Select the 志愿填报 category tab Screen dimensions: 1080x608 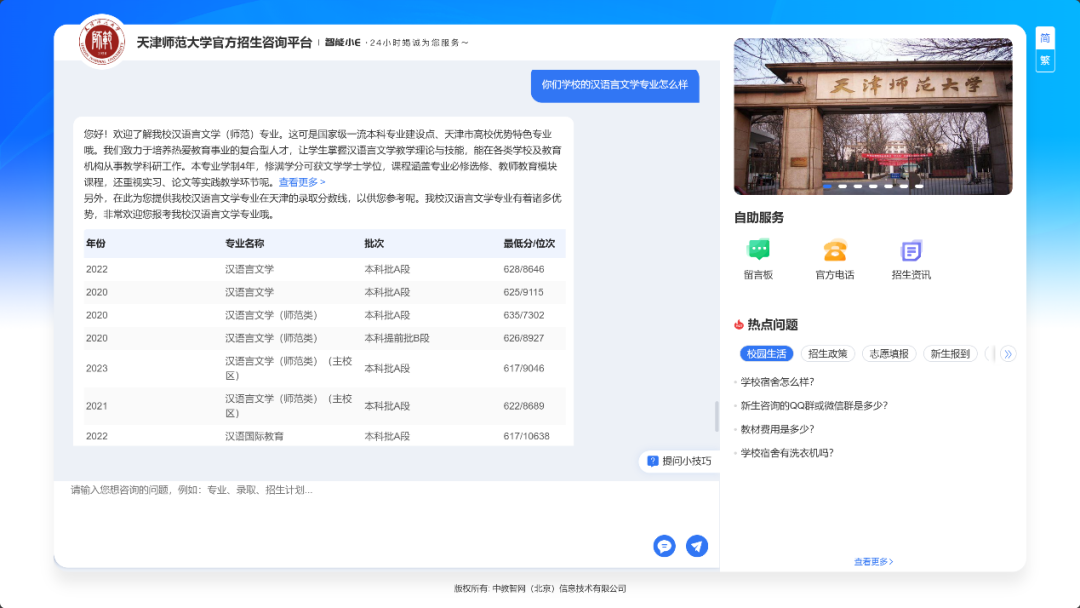(x=889, y=354)
